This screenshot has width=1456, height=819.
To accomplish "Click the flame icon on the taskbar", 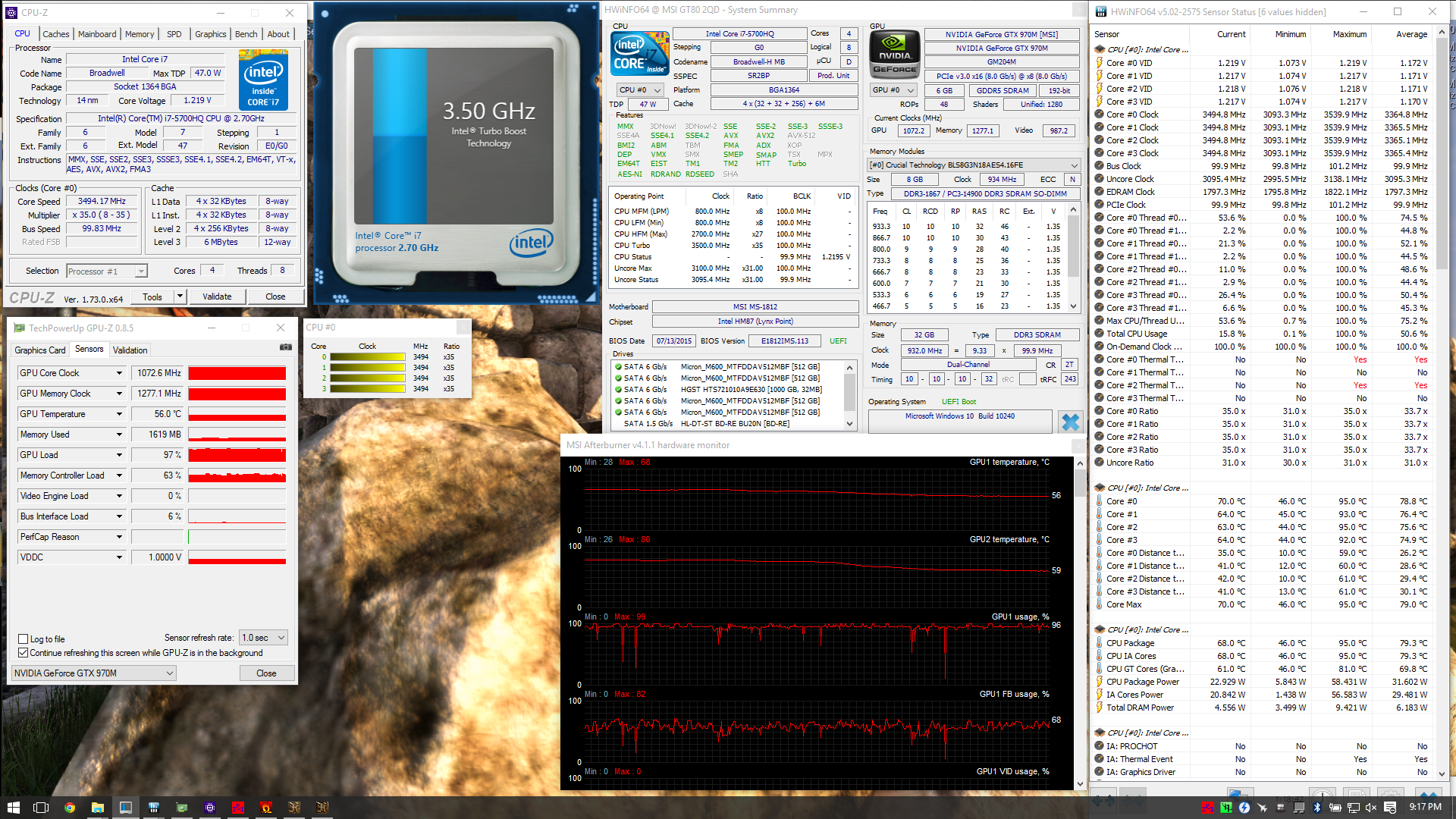I will [265, 807].
